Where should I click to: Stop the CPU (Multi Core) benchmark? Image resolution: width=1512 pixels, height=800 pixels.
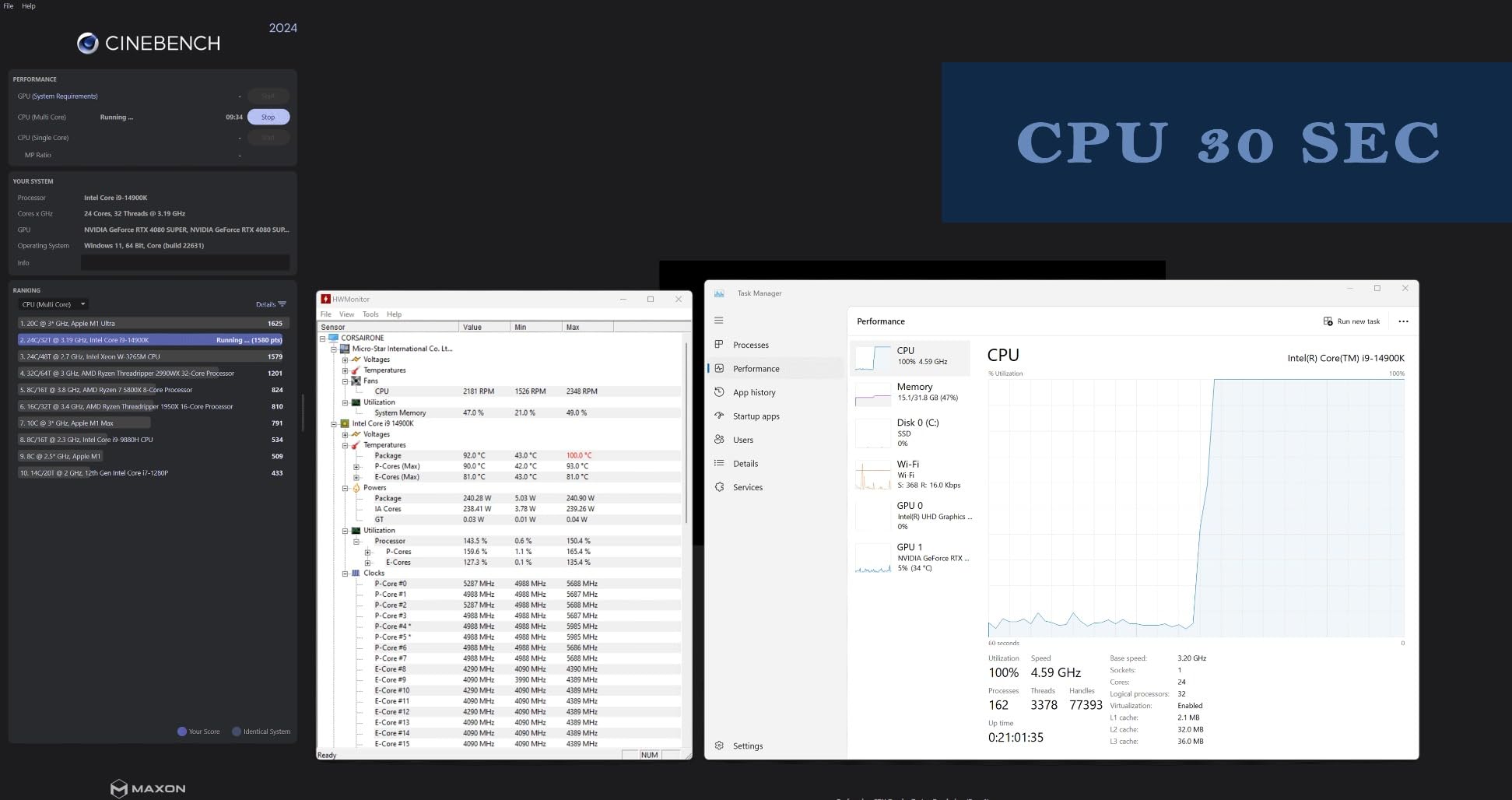[x=268, y=117]
